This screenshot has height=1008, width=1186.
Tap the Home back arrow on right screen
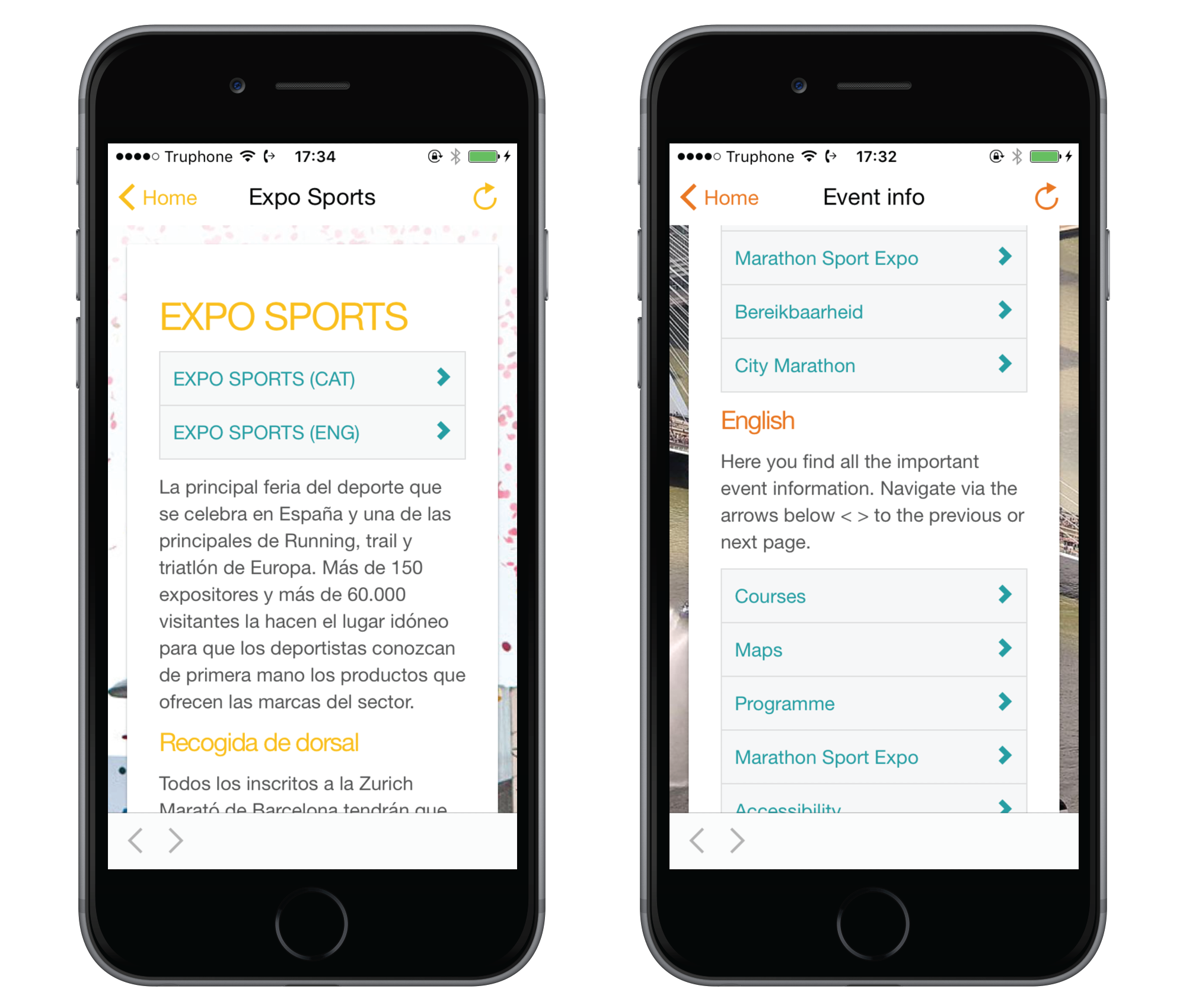[x=695, y=197]
